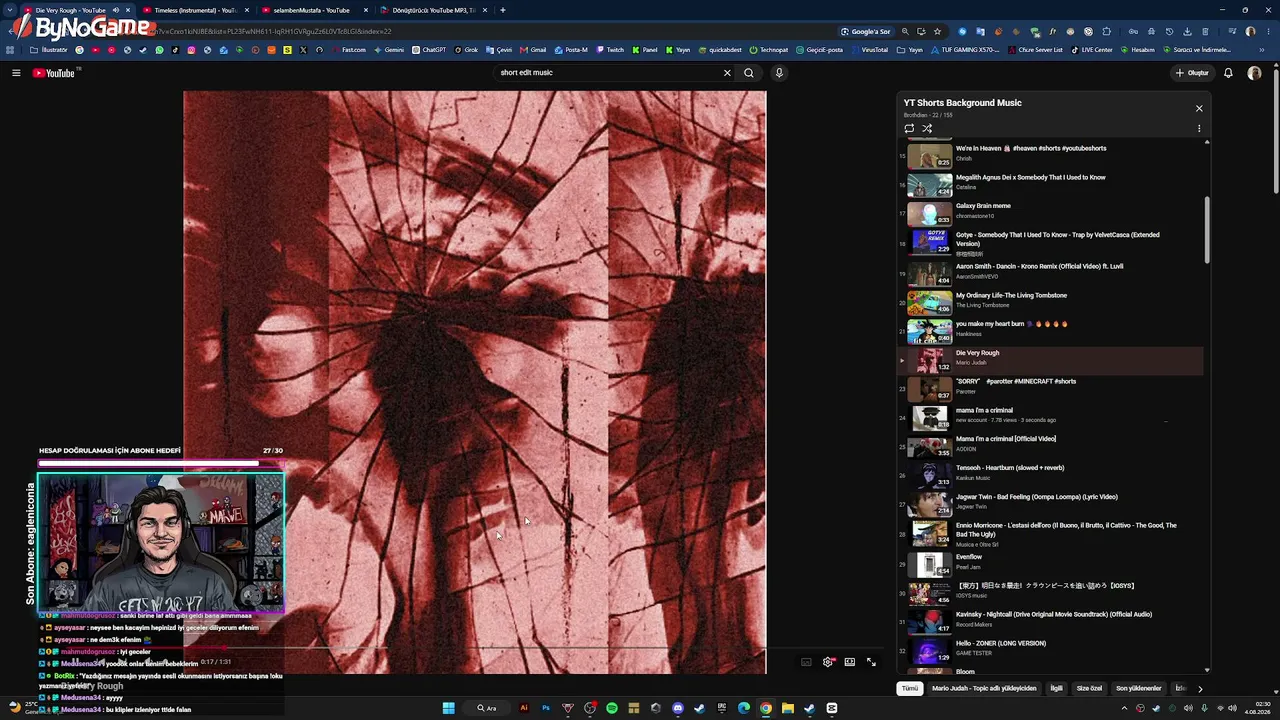Open YouTube notifications bell

[x=1228, y=73]
